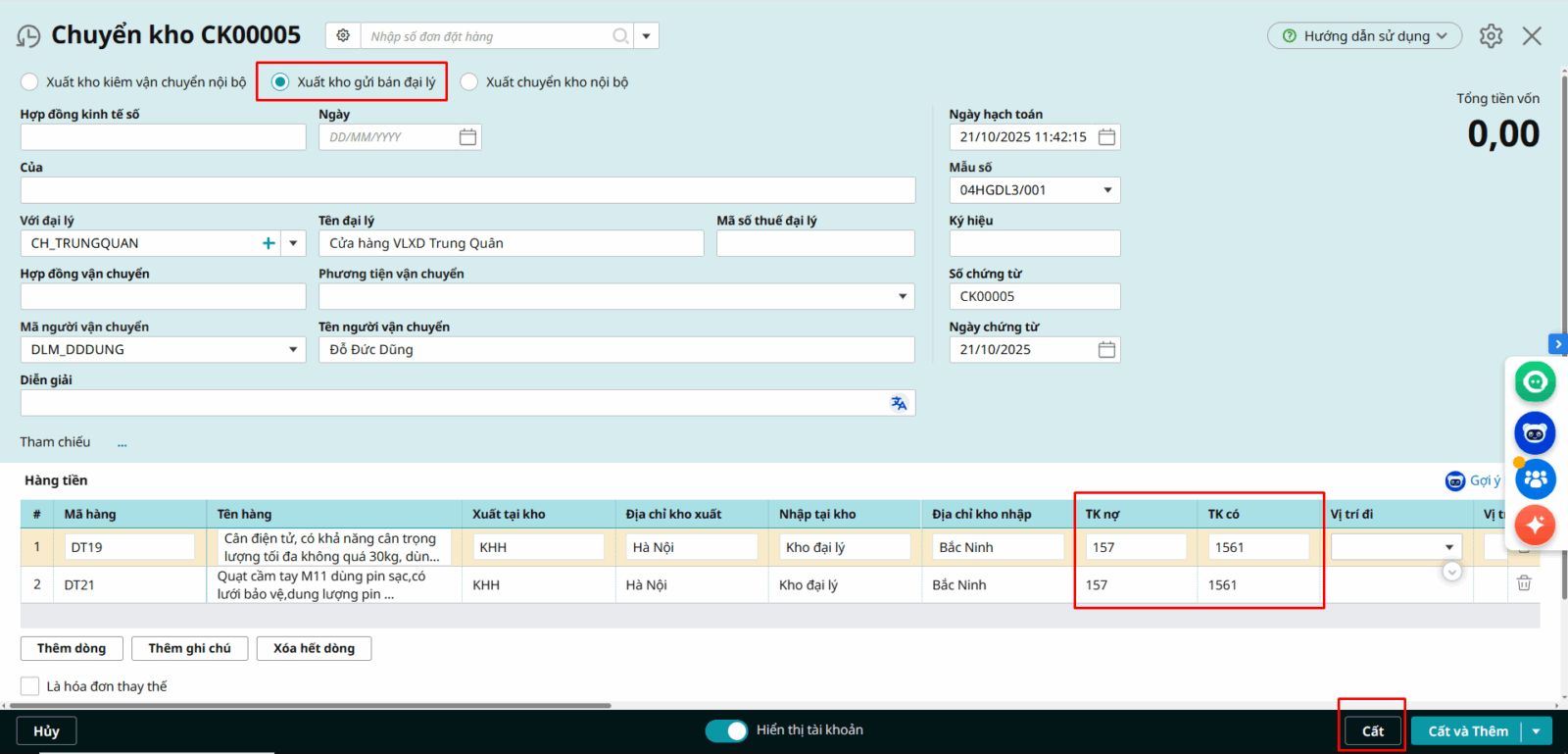Click the calendar icon in Ngày chứng từ
Image resolution: width=1568 pixels, height=754 pixels.
pos(1106,350)
